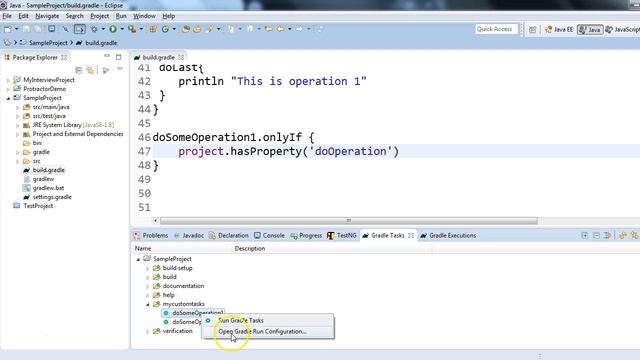Click the Save toolbar icon
The image size is (640, 360).
[x=26, y=29]
